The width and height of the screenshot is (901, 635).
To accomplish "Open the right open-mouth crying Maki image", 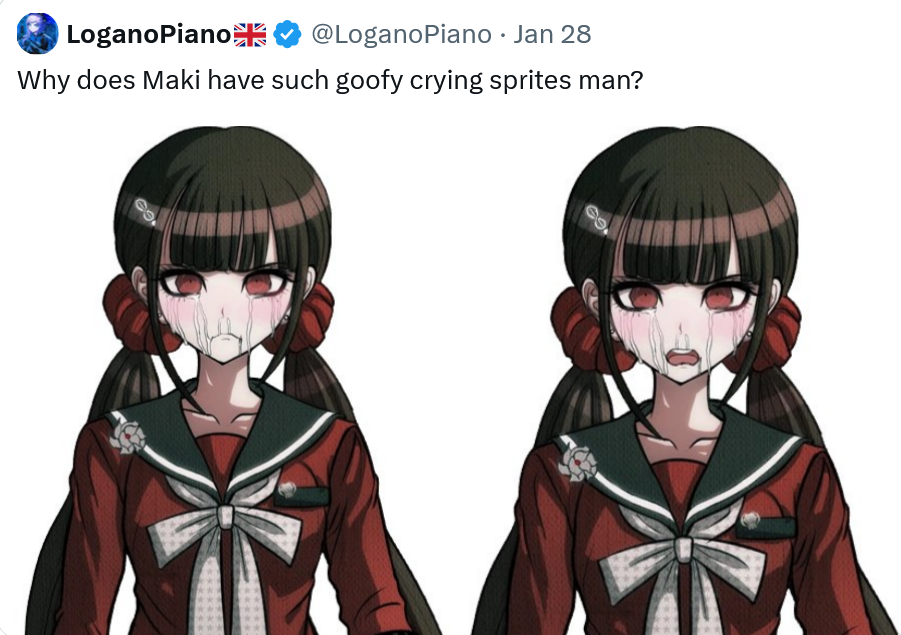I will tap(684, 379).
